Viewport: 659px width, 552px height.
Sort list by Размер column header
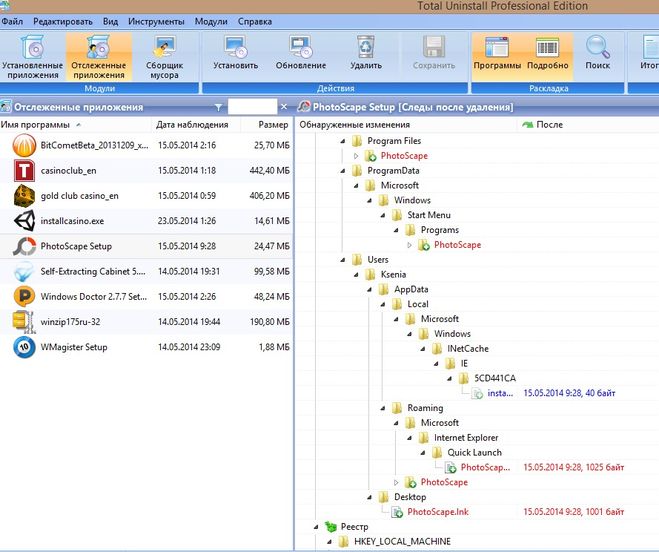273,125
